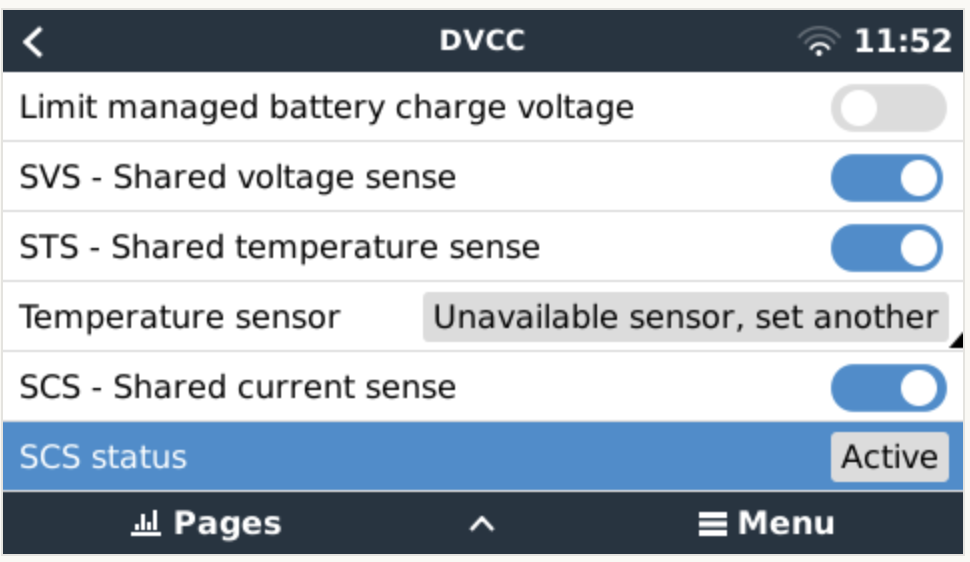Click the hamburger Menu icon
The height and width of the screenshot is (562, 970).
tap(712, 524)
